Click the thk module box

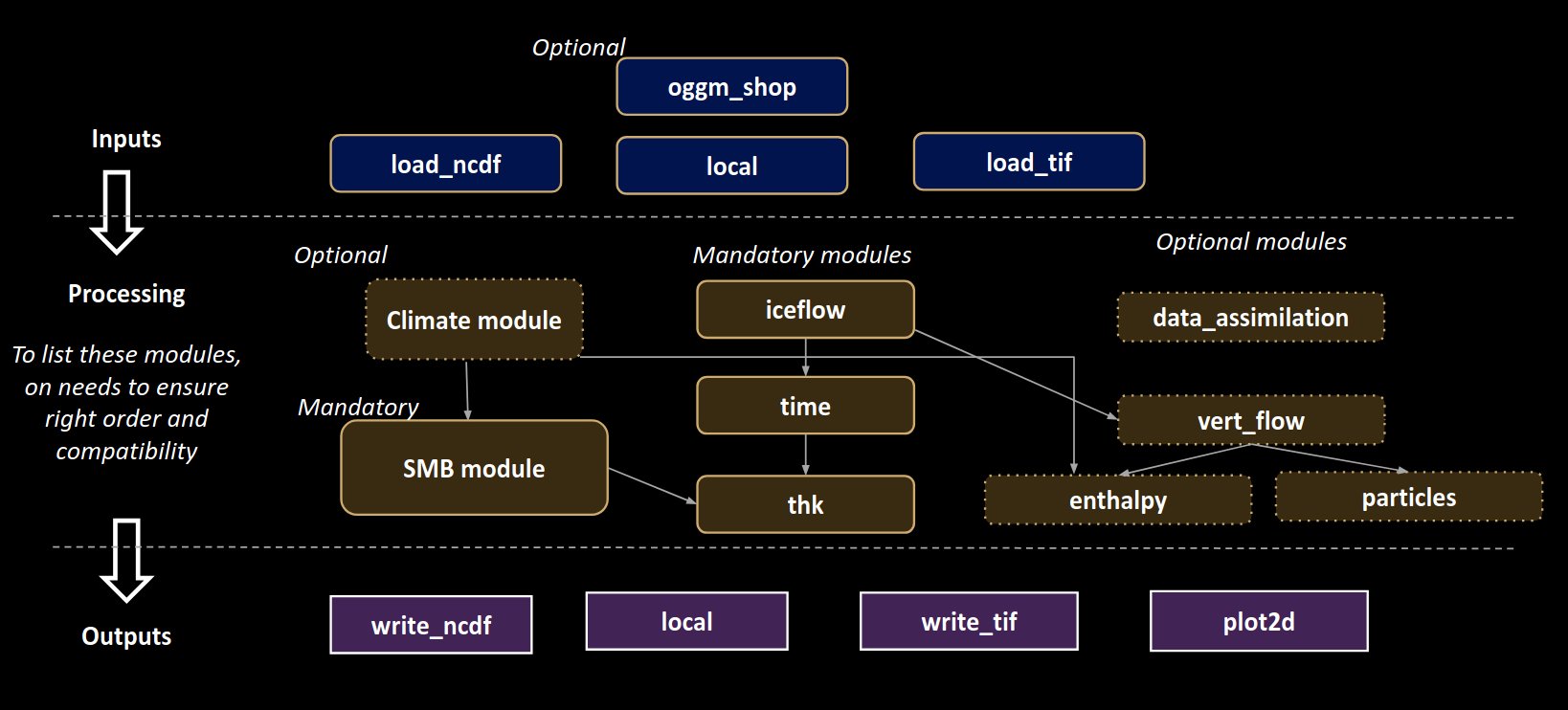click(x=805, y=504)
